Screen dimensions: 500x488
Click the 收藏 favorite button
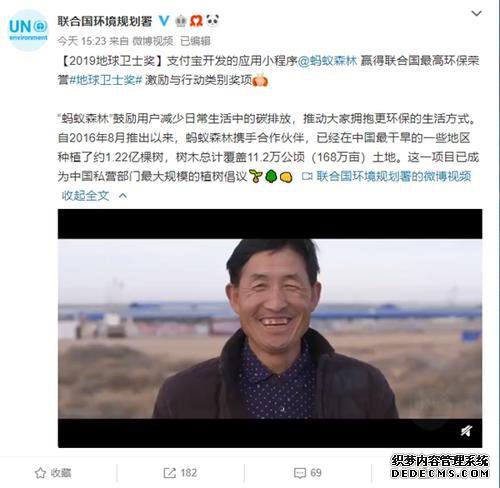(x=53, y=473)
